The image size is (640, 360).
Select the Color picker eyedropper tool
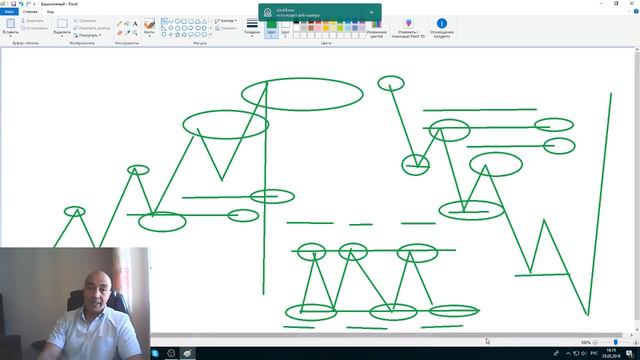point(127,32)
